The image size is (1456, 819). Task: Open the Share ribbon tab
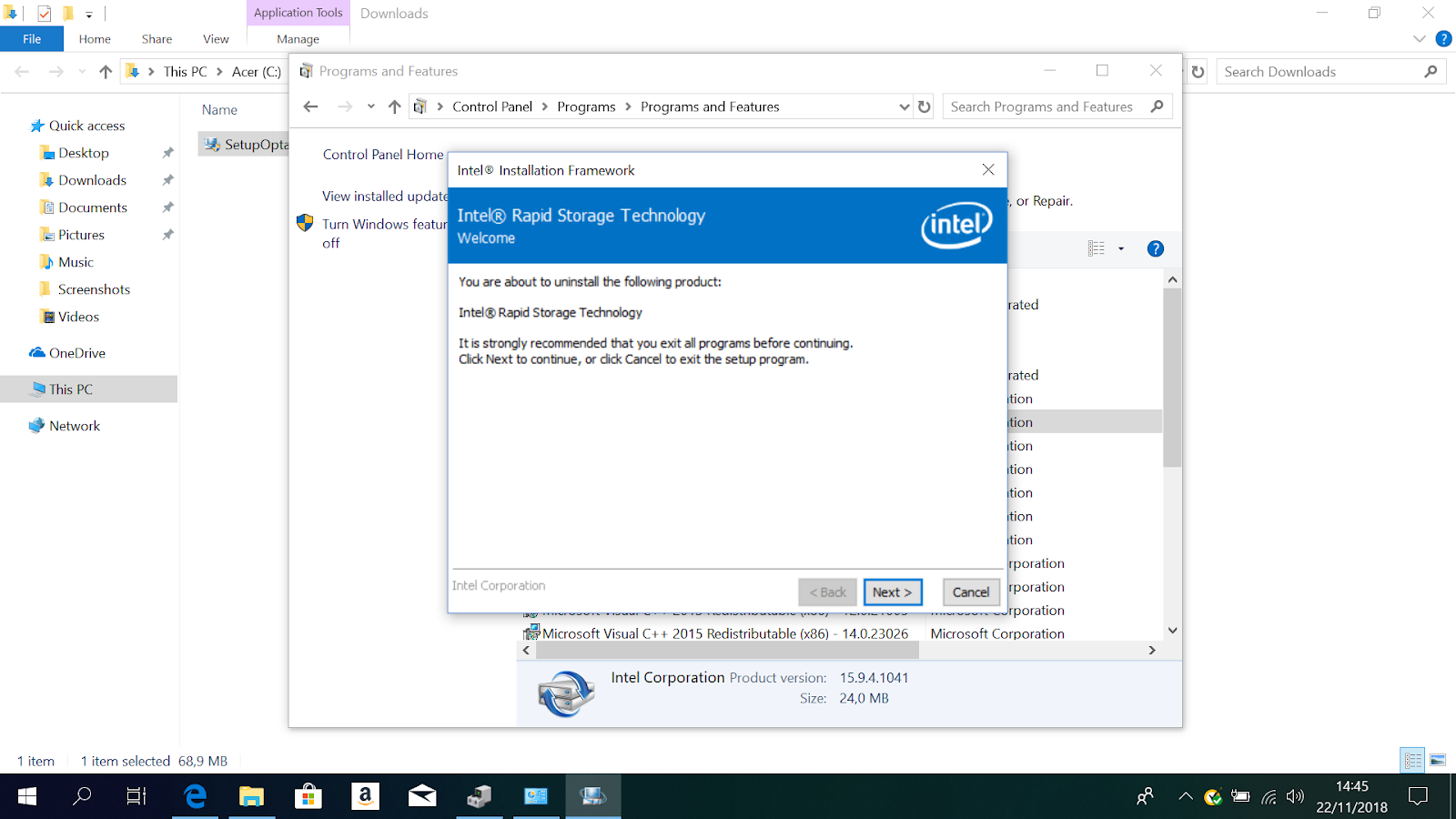(x=157, y=39)
